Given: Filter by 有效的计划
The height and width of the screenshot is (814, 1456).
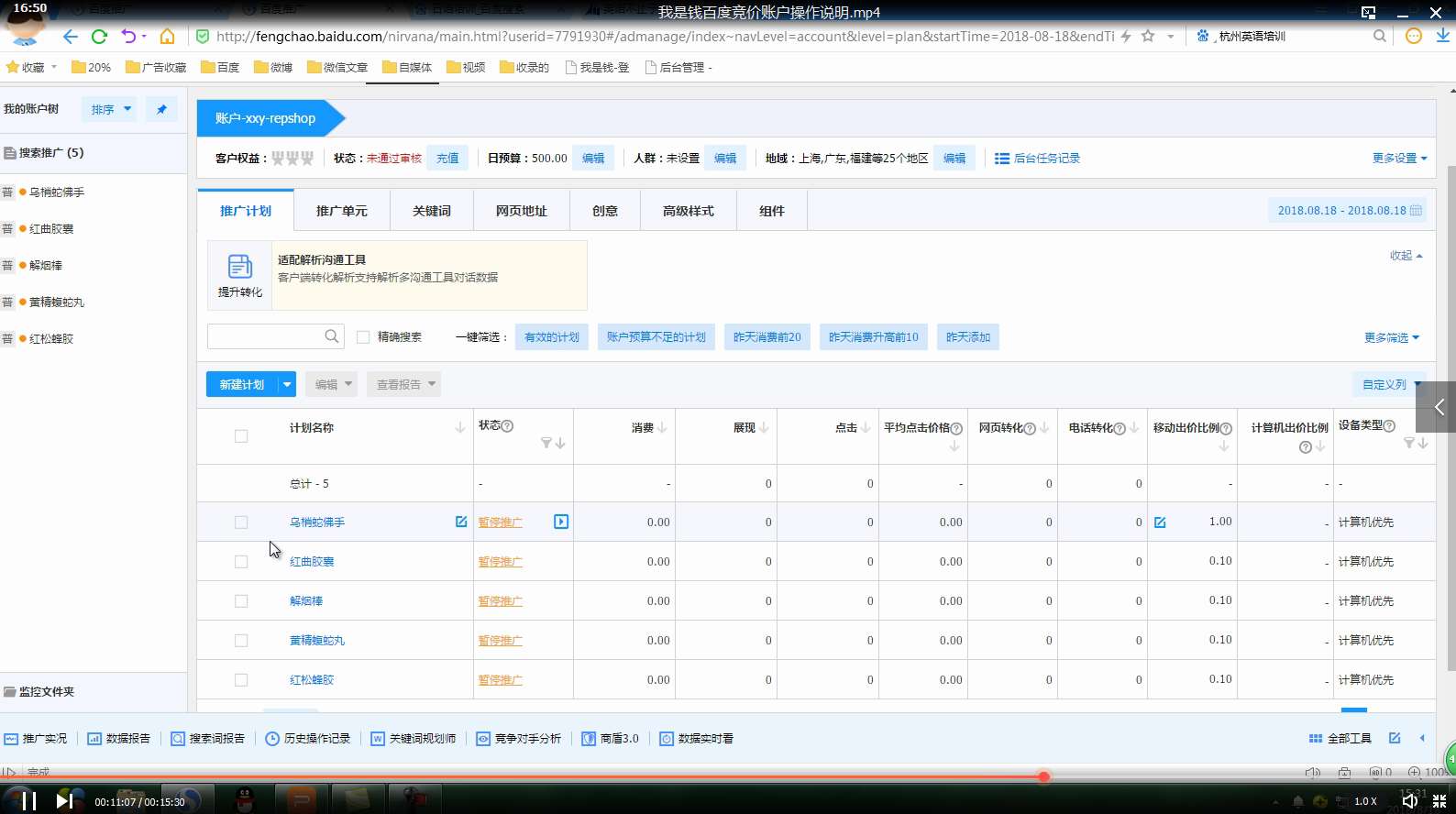Looking at the screenshot, I should [x=552, y=337].
